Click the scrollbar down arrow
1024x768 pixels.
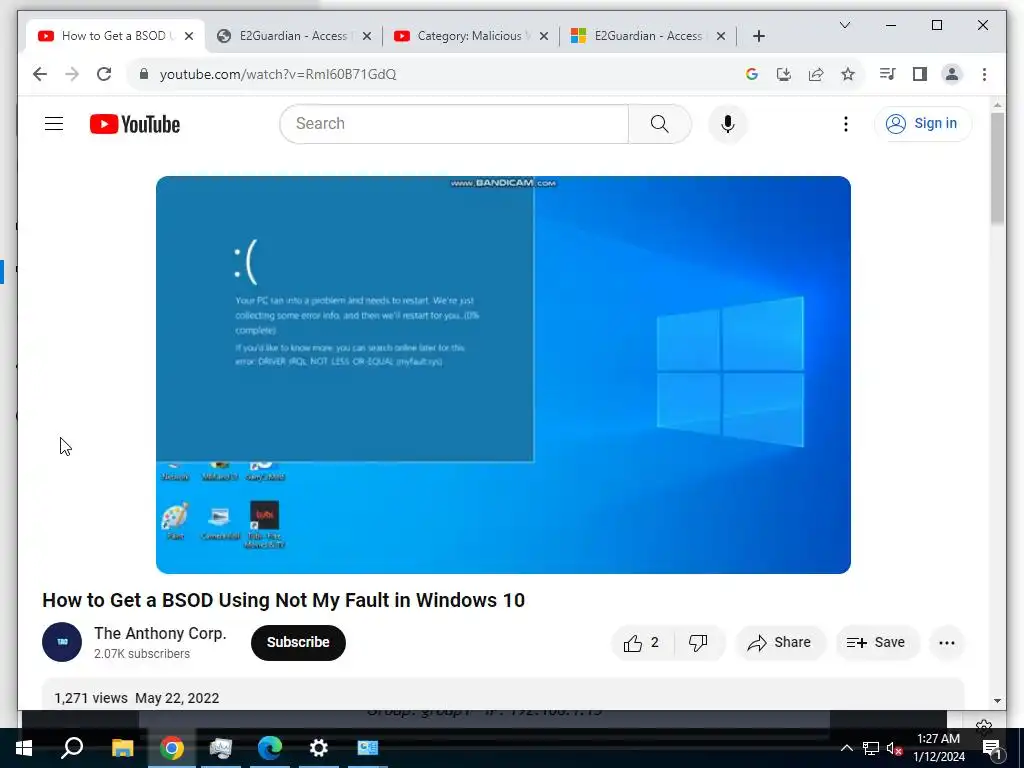coord(997,701)
